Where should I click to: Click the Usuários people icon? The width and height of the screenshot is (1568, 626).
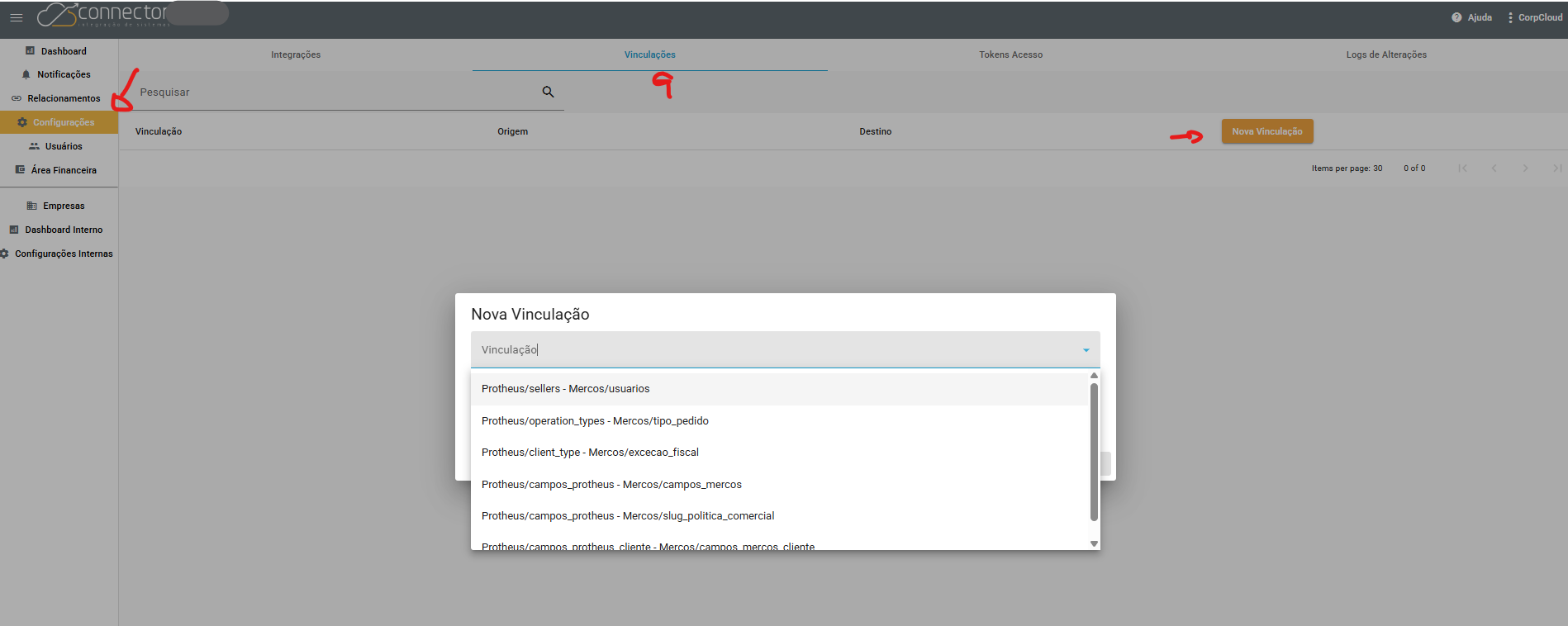34,146
